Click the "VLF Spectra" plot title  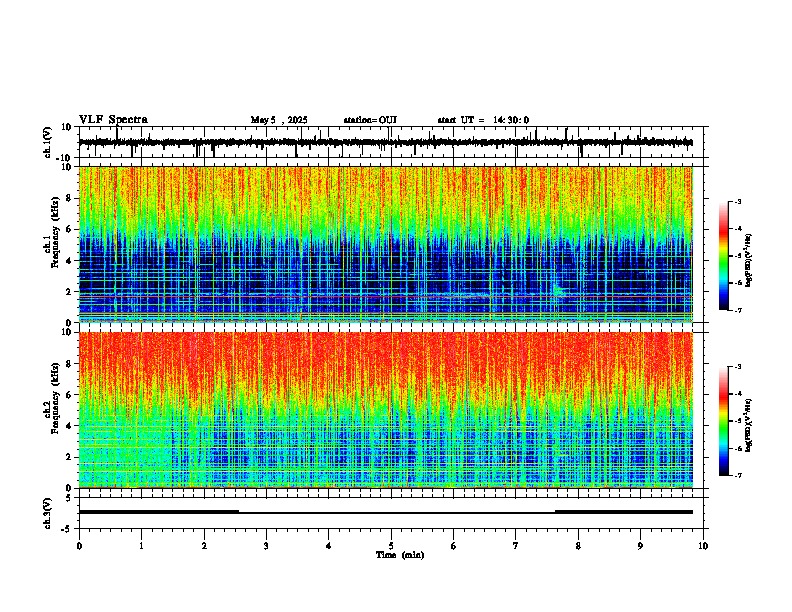click(x=113, y=120)
